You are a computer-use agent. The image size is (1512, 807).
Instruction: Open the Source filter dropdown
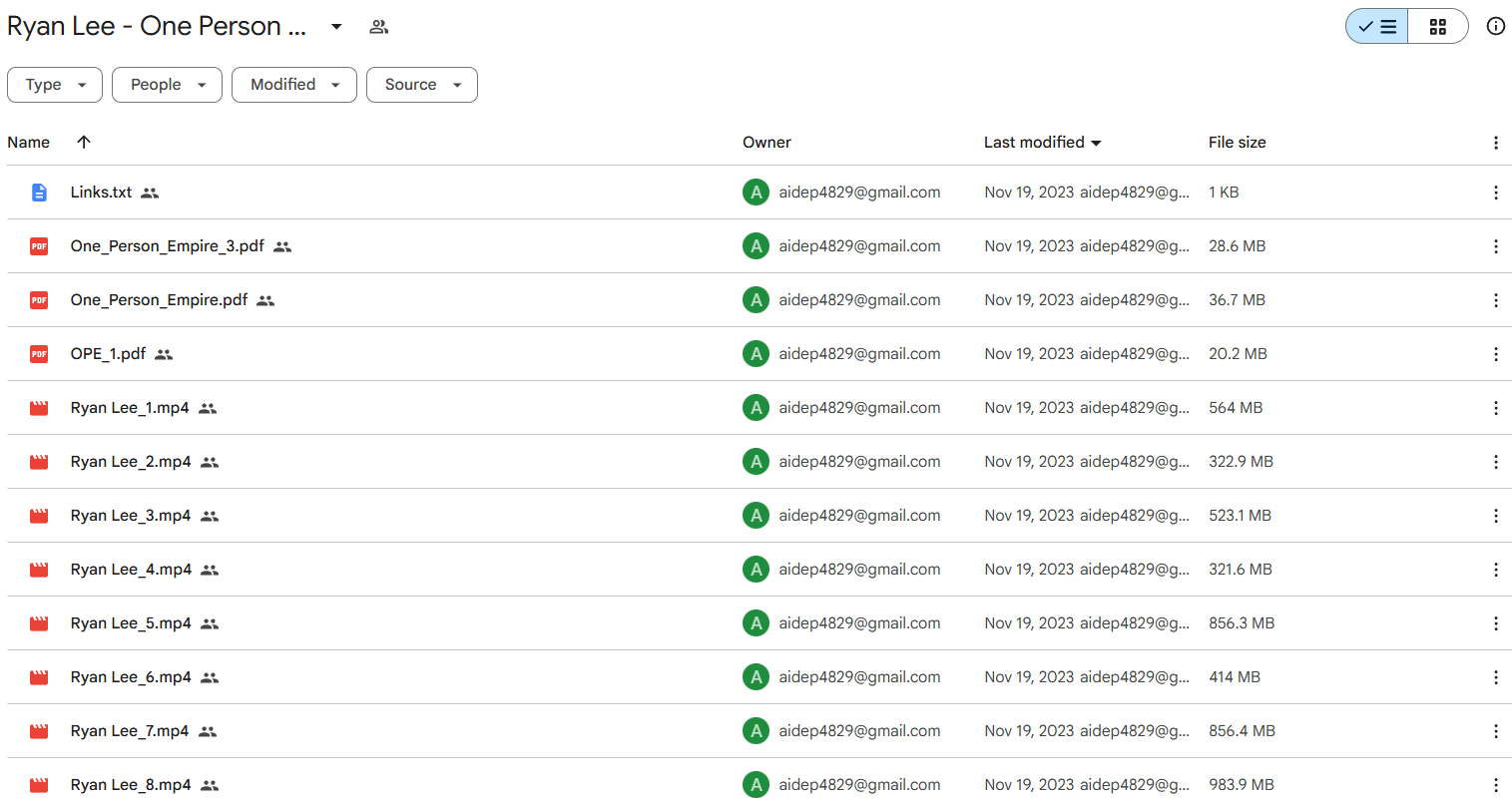pyautogui.click(x=421, y=85)
